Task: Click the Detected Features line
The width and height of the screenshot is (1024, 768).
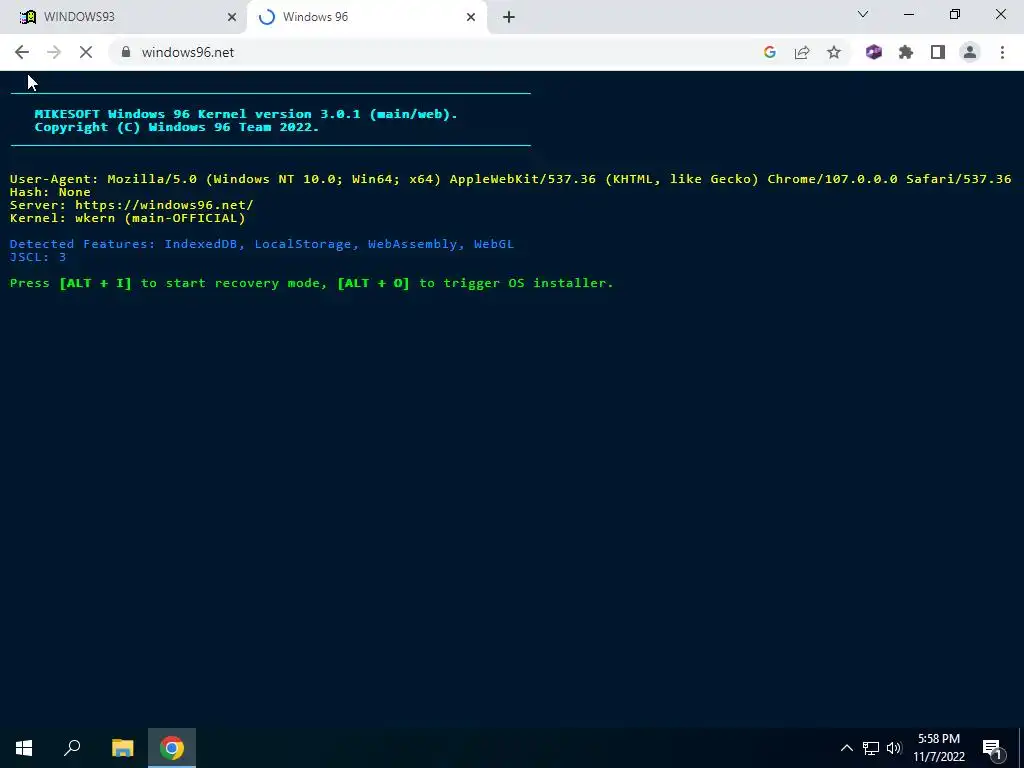Action: [x=262, y=244]
